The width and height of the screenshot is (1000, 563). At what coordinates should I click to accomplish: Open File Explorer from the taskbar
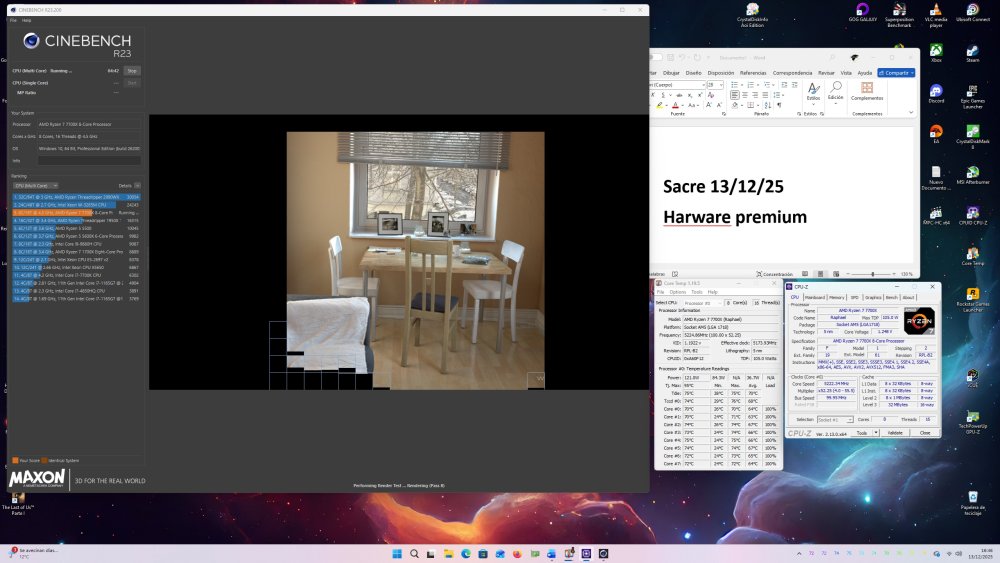tap(448, 553)
